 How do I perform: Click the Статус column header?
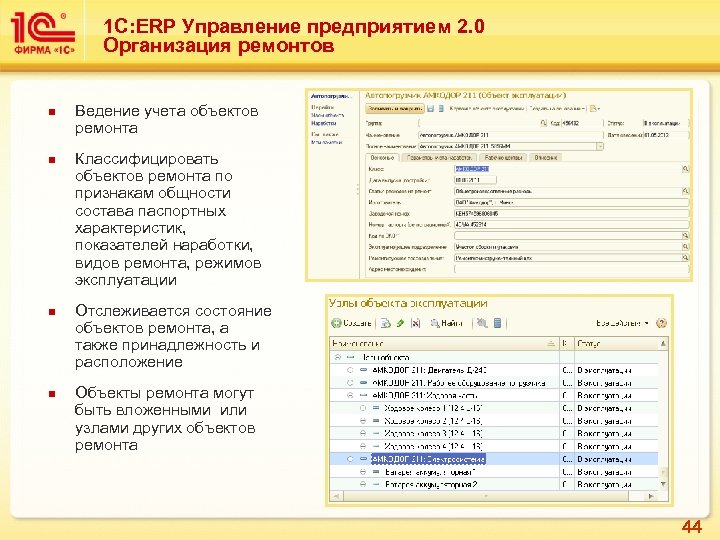(616, 343)
